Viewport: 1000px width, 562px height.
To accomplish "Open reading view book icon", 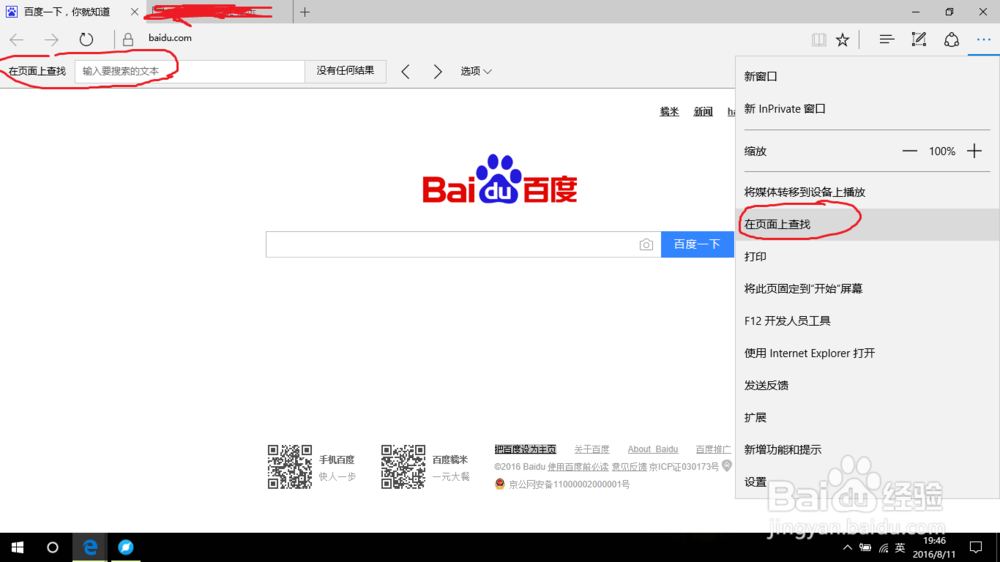I will point(818,40).
